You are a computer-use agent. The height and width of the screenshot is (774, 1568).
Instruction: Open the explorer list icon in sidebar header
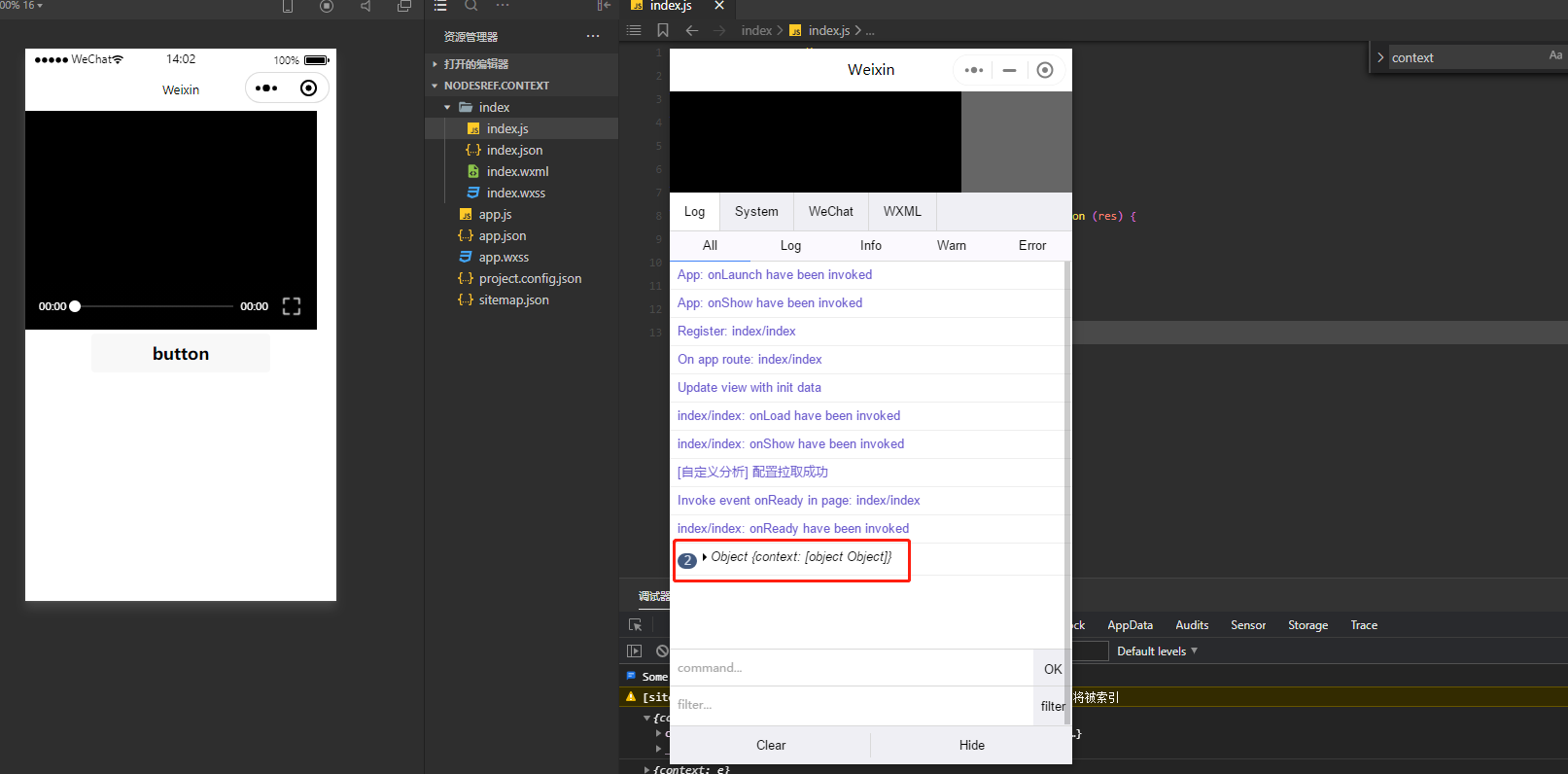tap(440, 6)
